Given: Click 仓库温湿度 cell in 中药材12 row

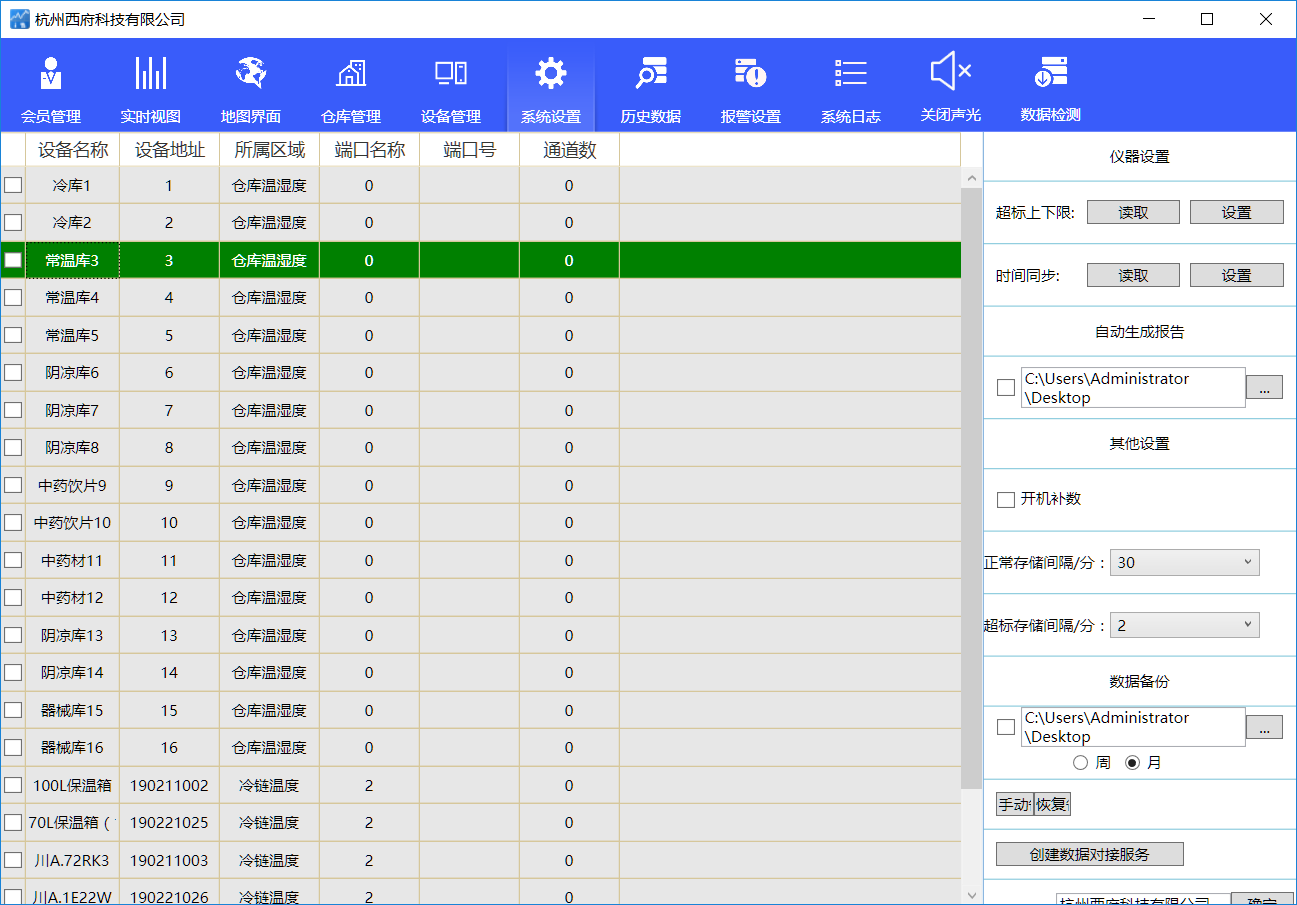Looking at the screenshot, I should 269,597.
